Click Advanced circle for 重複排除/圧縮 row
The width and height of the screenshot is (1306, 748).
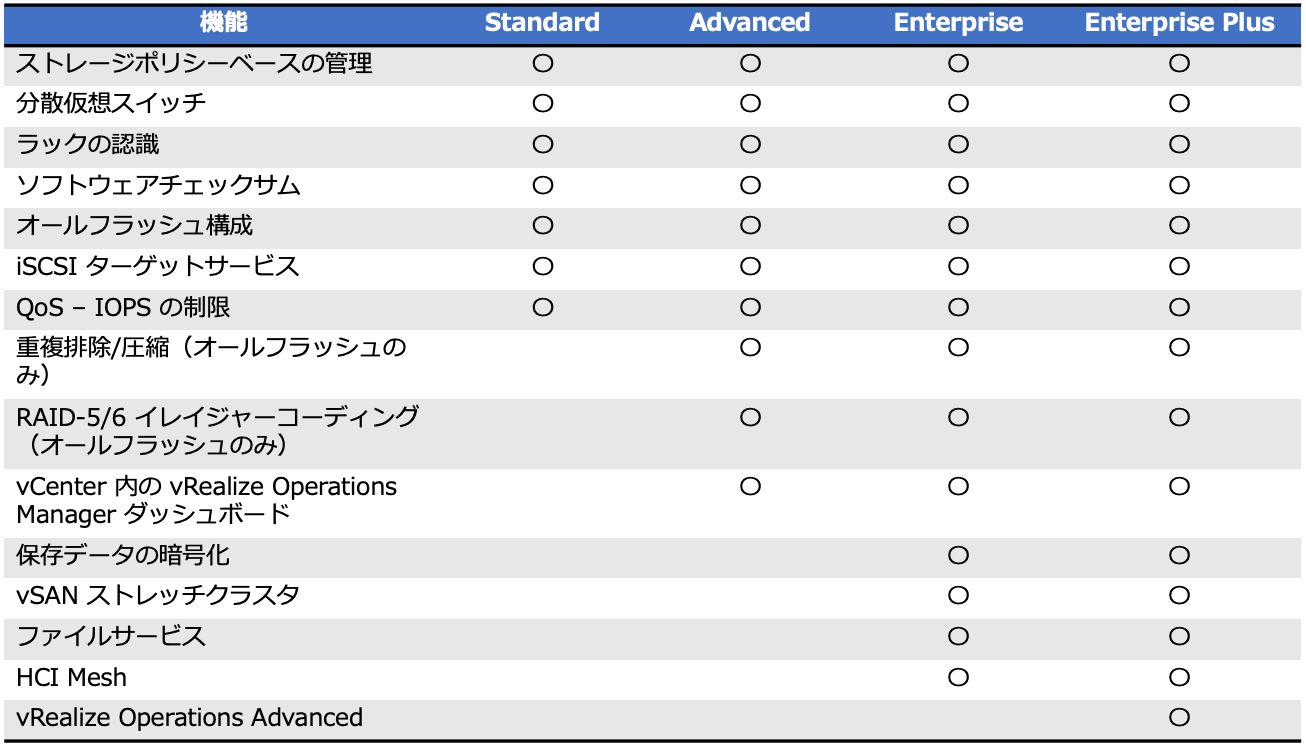[x=750, y=348]
